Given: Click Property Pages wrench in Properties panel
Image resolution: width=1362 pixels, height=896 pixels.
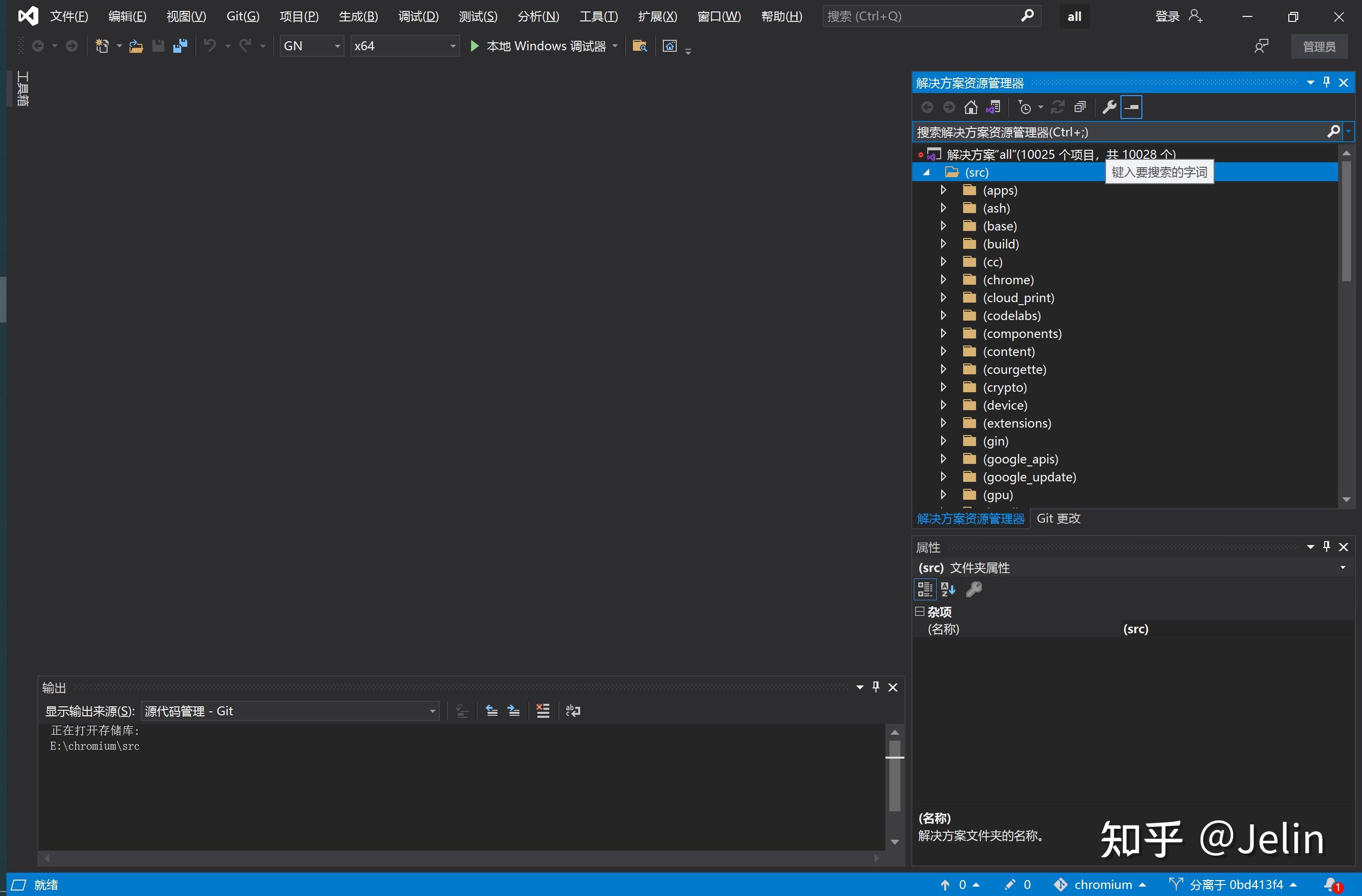Looking at the screenshot, I should (x=974, y=589).
